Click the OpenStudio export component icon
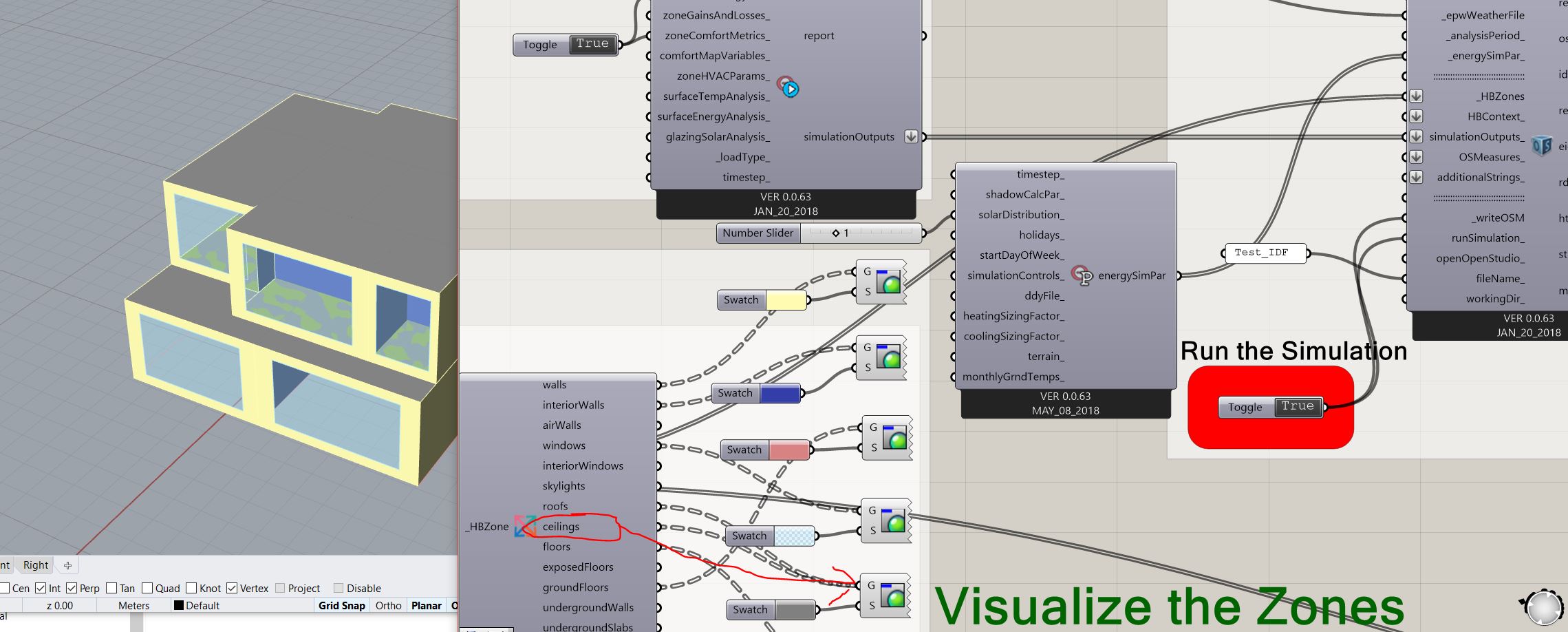The width and height of the screenshot is (1568, 632). [x=1542, y=146]
